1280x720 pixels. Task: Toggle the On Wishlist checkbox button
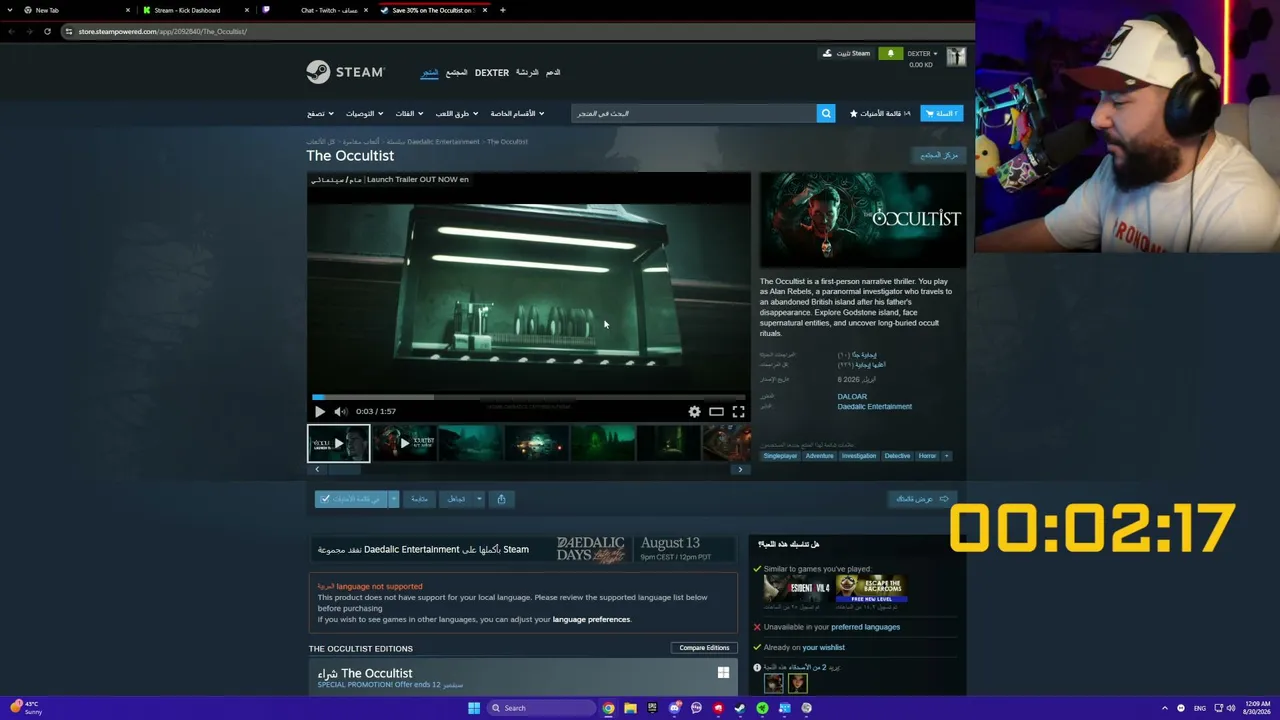pyautogui.click(x=351, y=499)
